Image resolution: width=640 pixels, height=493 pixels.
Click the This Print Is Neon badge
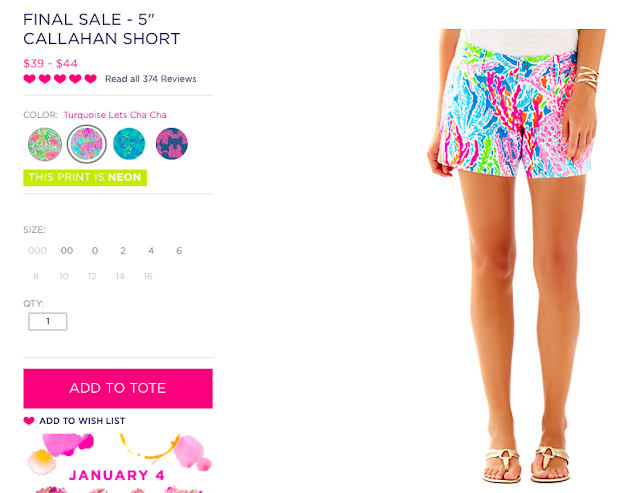click(85, 178)
